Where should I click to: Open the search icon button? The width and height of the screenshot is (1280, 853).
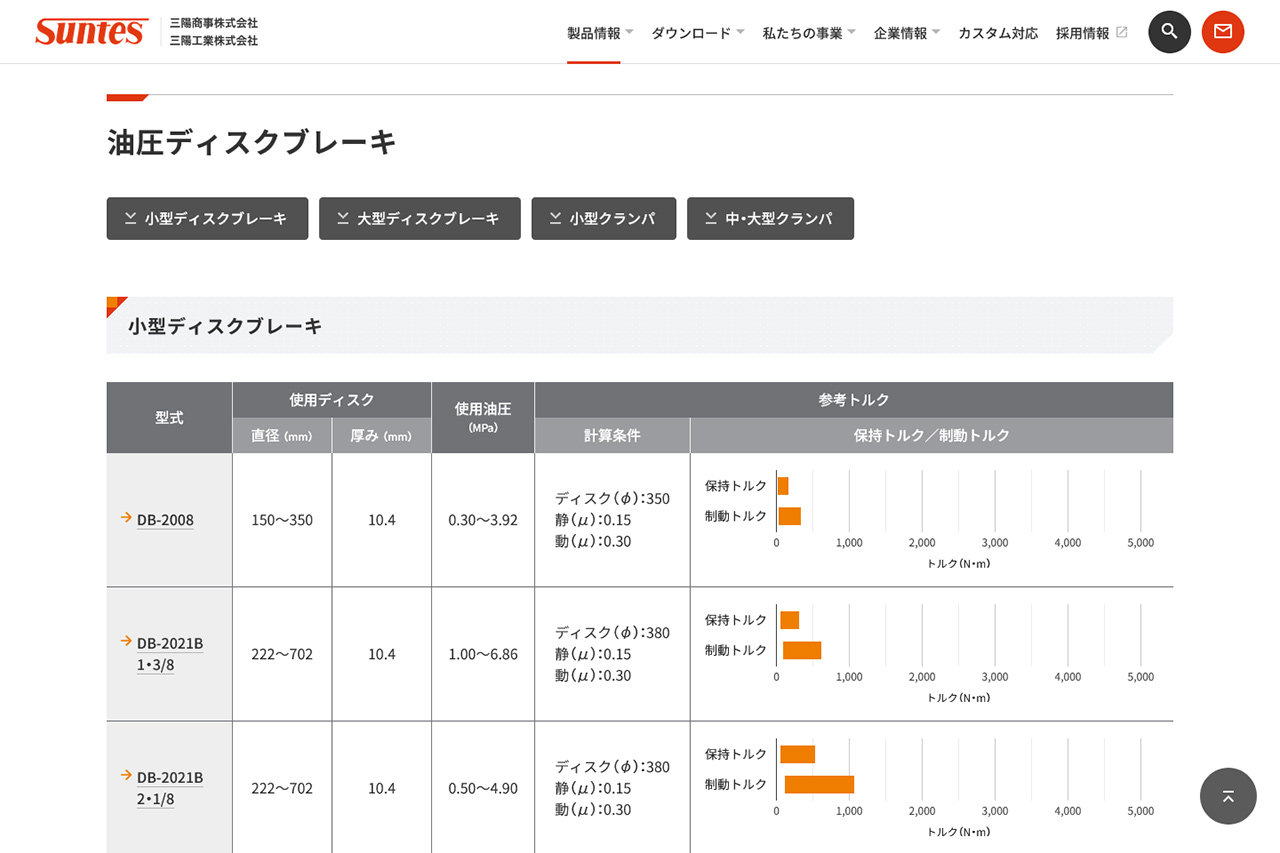[1169, 32]
